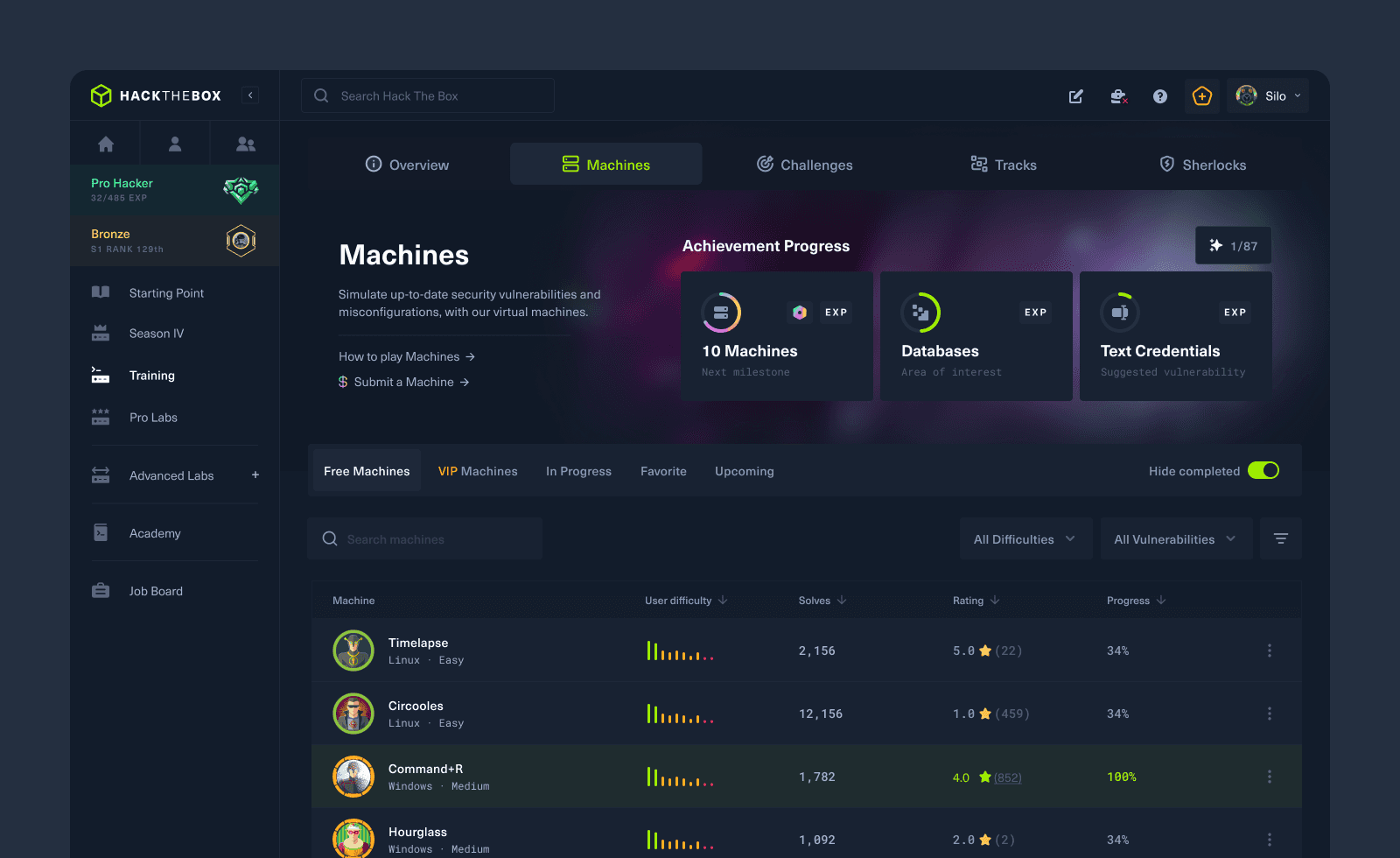Open the home icon tab in sidebar
1400x858 pixels.
(x=106, y=144)
